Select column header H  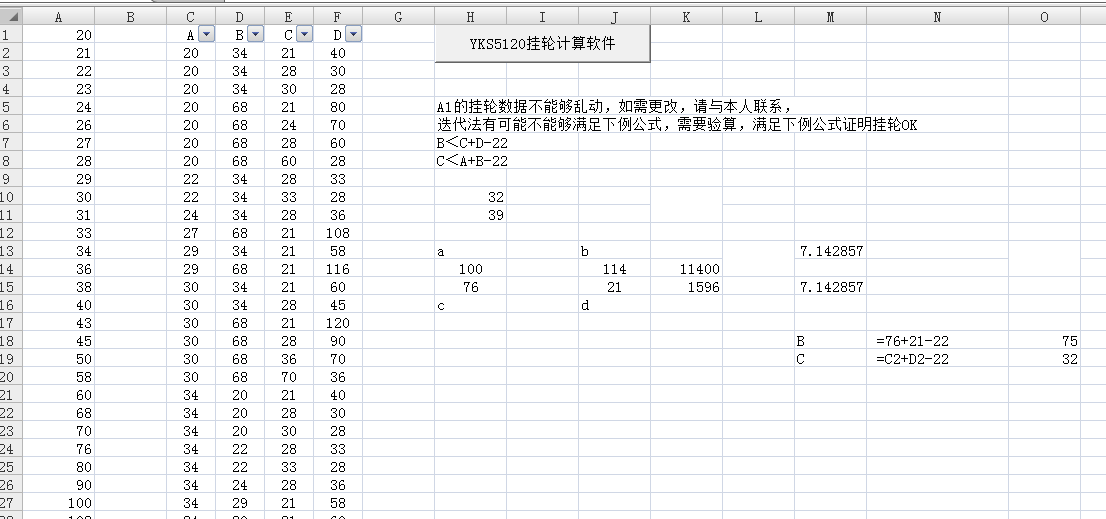tap(470, 17)
